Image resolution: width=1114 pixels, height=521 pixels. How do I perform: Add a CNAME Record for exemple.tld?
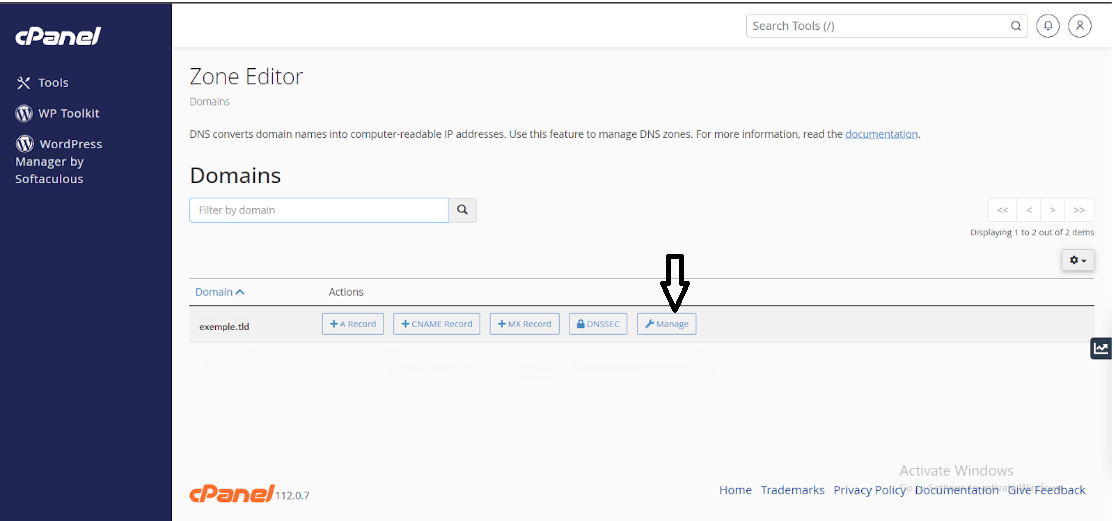[x=436, y=324]
